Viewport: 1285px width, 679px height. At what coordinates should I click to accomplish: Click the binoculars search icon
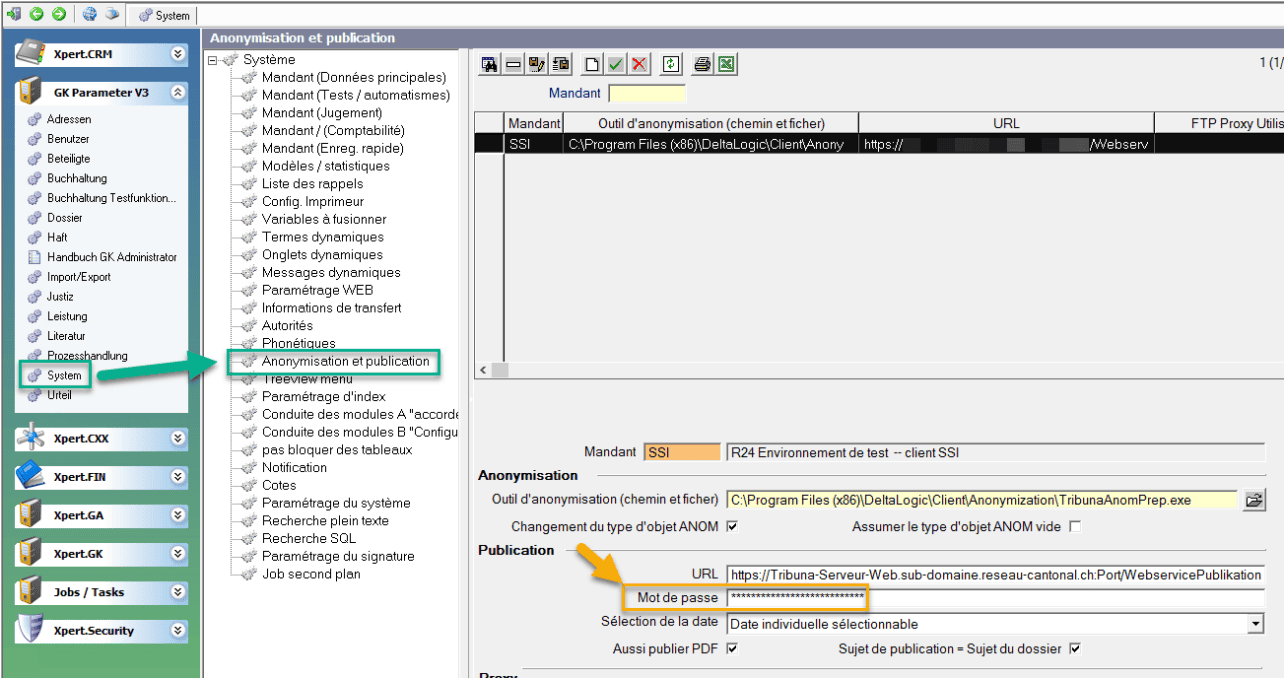tap(490, 64)
